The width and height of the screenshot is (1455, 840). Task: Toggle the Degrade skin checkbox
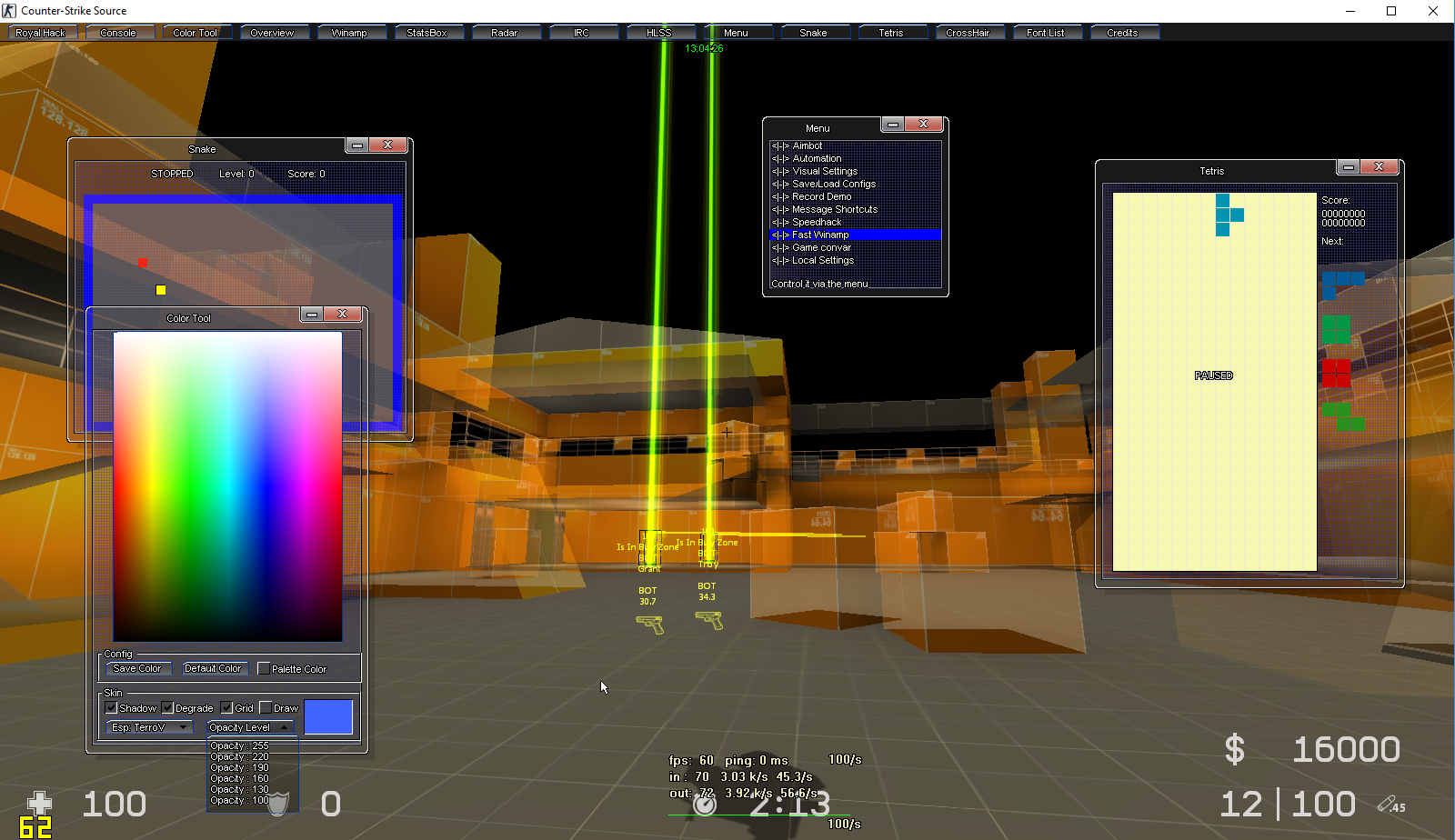(x=167, y=707)
